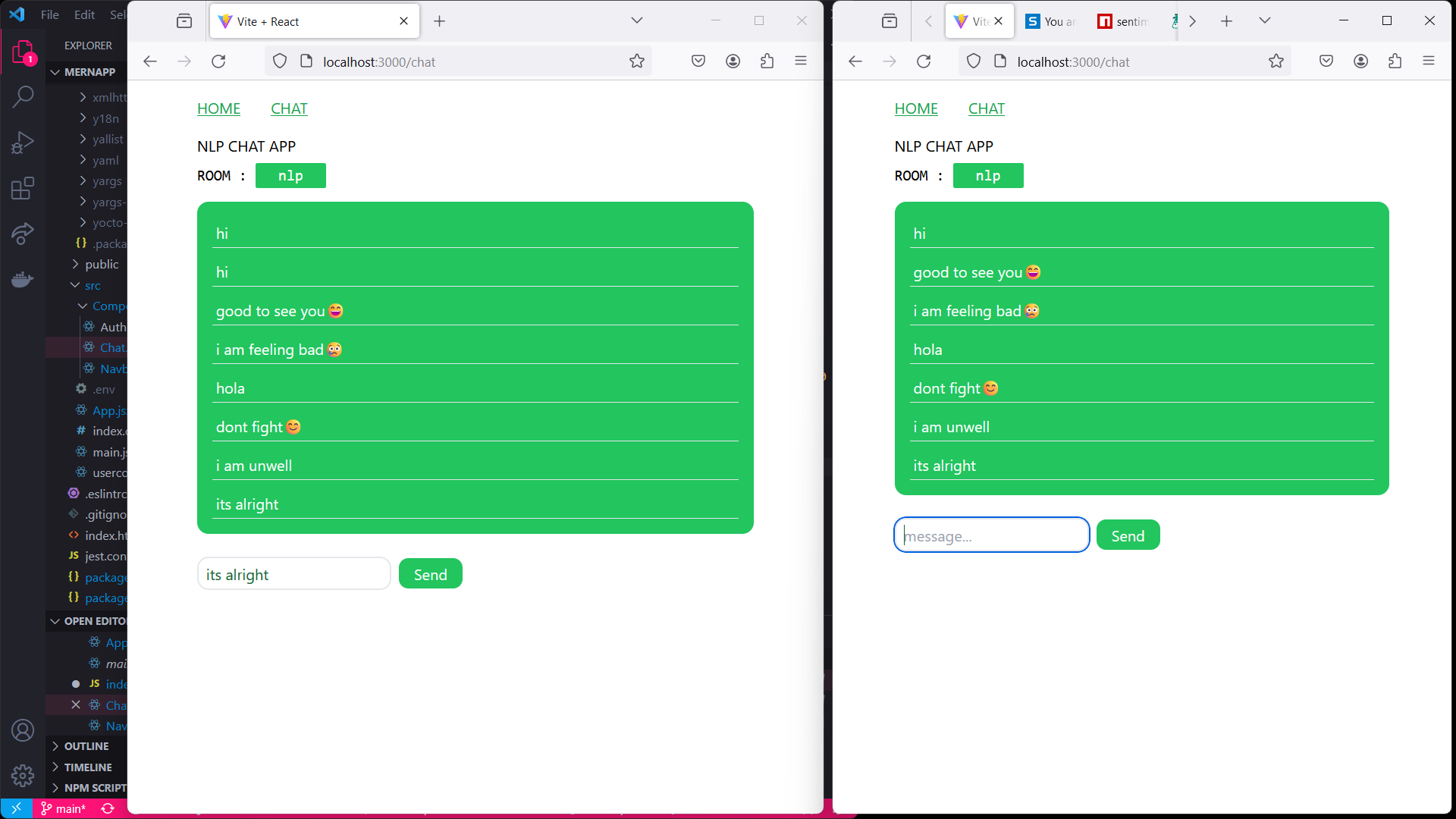Open the Run and Debug view
This screenshot has height=819, width=1456.
point(23,142)
